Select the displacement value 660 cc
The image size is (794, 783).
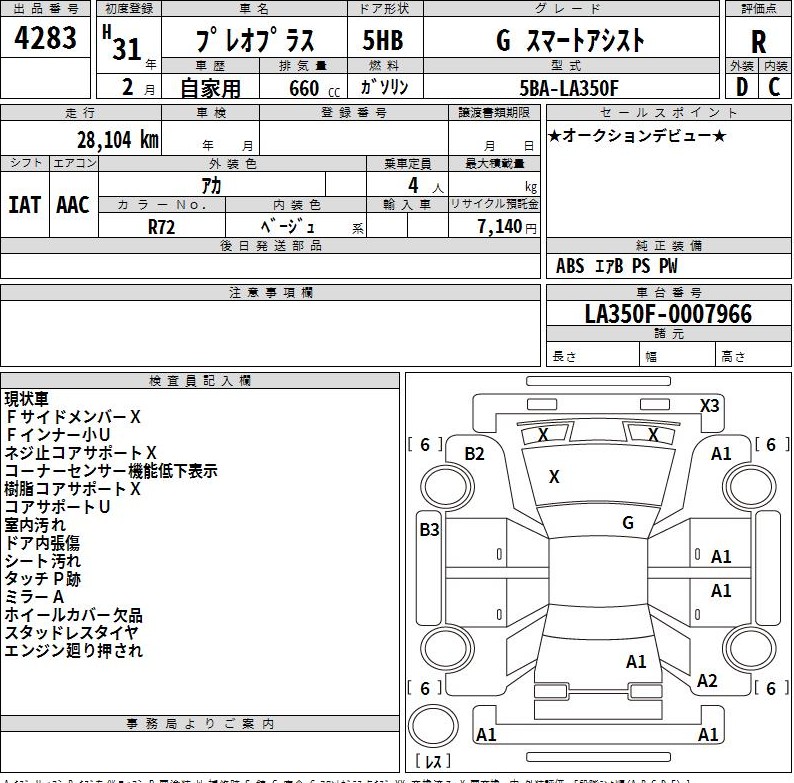(314, 88)
